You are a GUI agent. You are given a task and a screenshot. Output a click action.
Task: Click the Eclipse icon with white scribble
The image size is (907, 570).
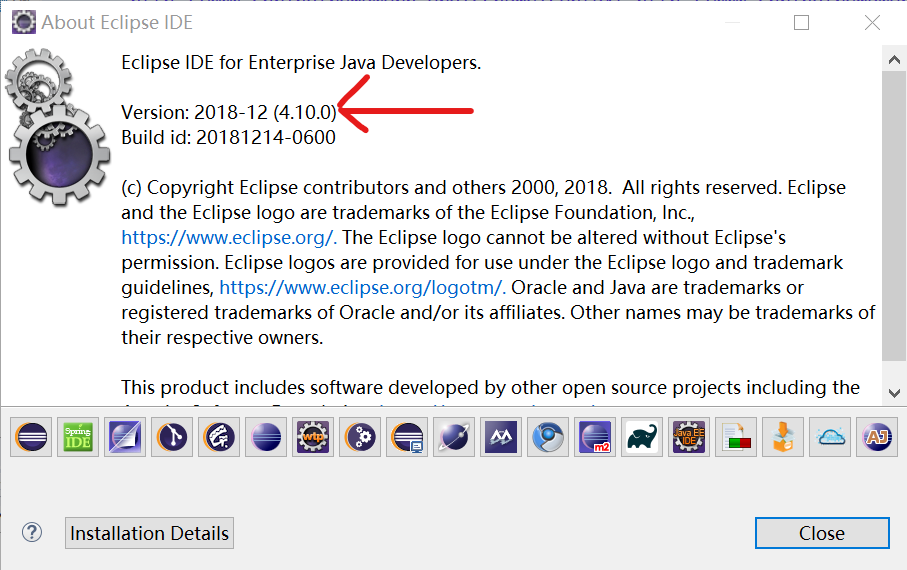point(219,437)
